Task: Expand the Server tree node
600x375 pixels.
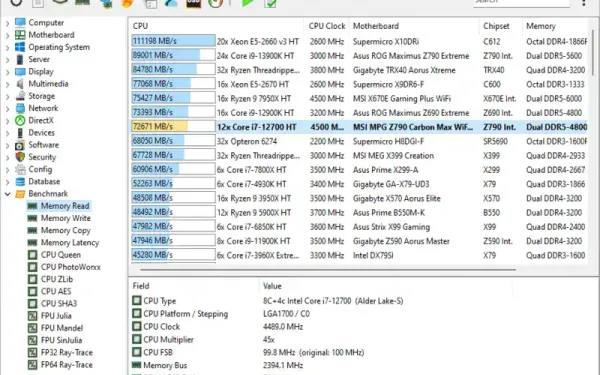Action: click(x=7, y=60)
